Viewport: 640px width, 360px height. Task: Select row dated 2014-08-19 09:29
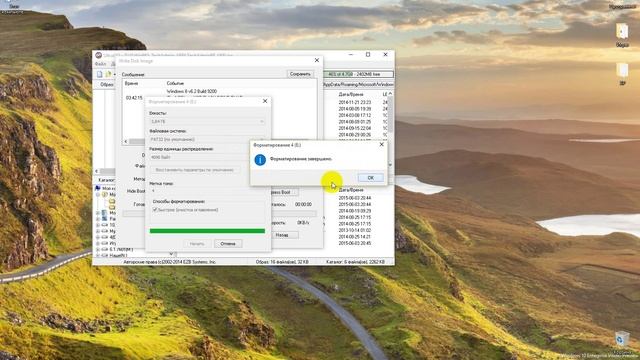(x=354, y=211)
